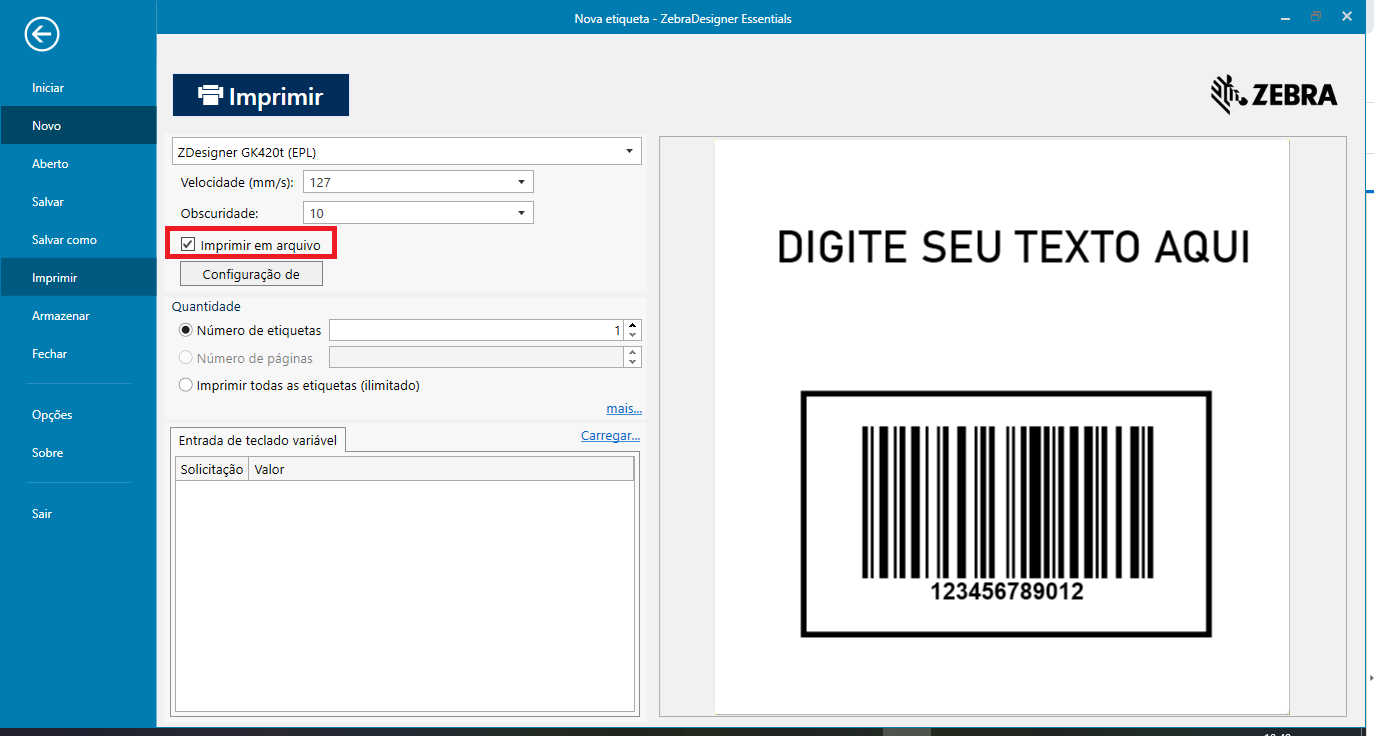Click the Carregar... link

tap(610, 435)
